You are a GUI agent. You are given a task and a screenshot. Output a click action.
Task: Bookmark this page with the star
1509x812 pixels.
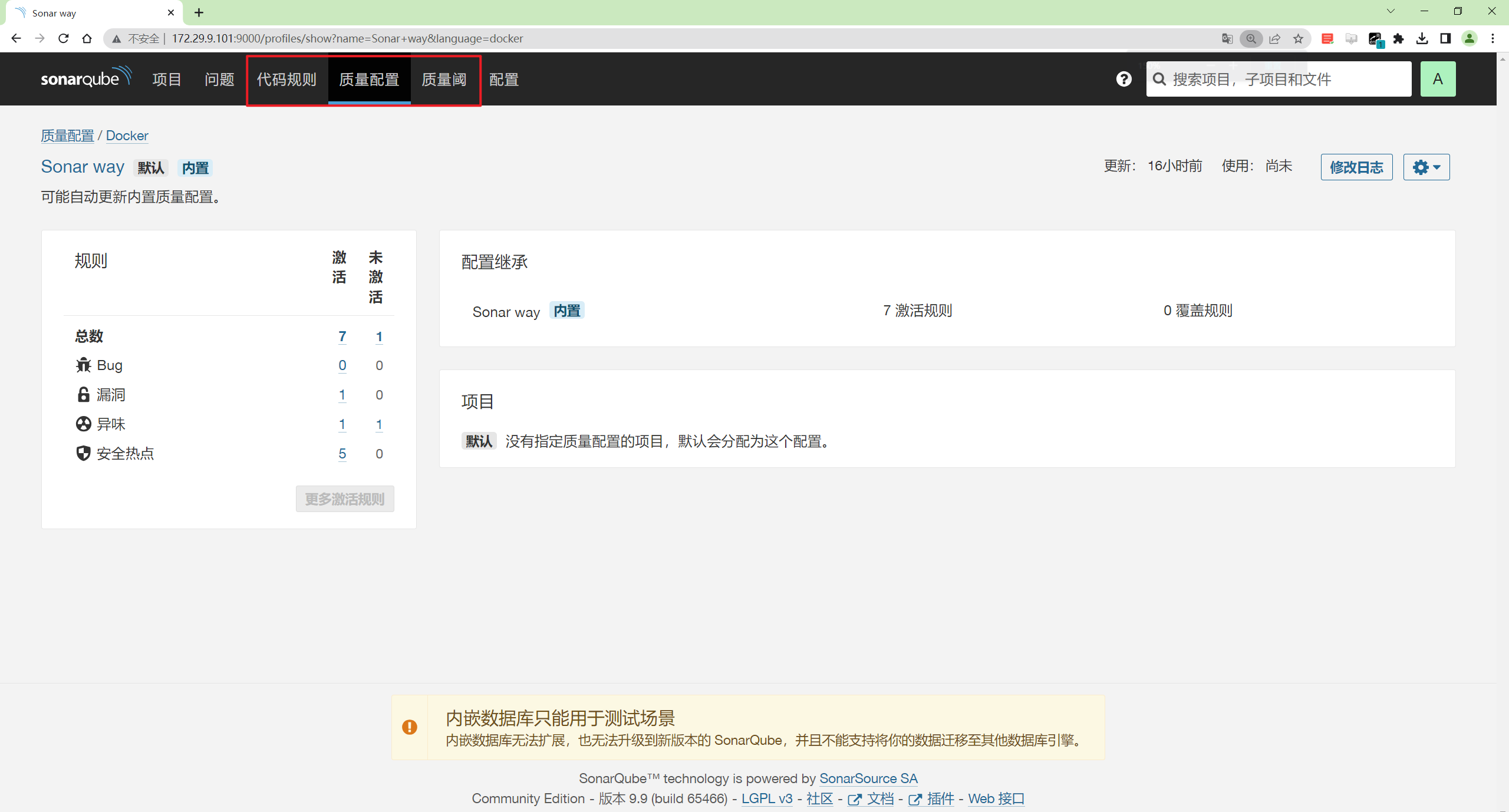click(1298, 38)
